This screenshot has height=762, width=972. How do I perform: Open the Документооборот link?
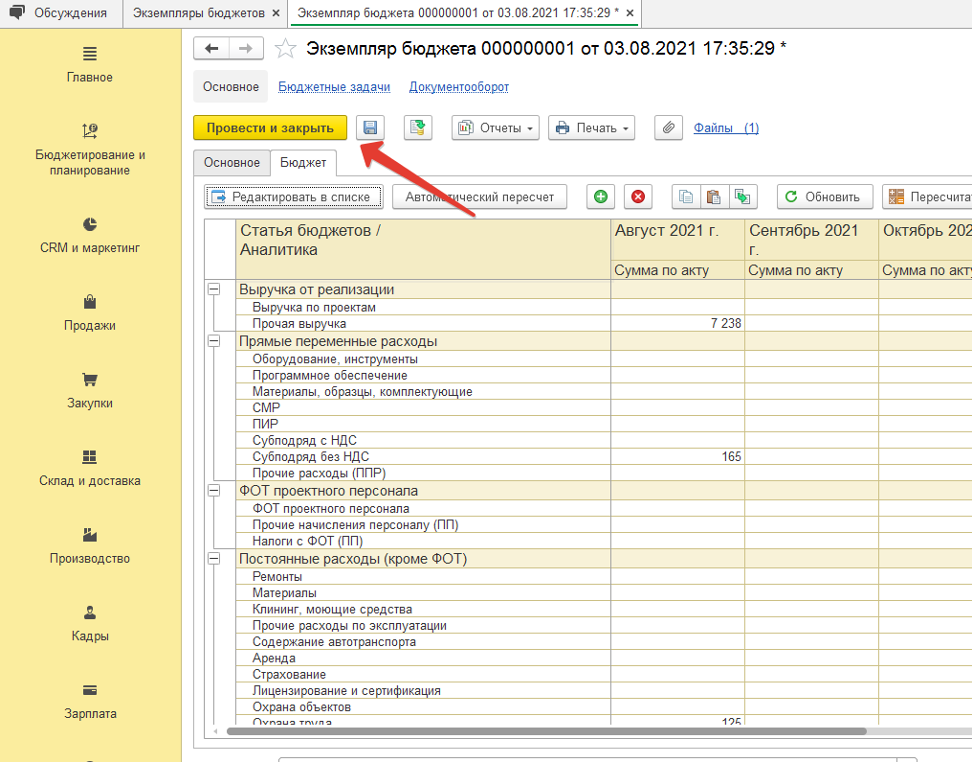click(459, 87)
